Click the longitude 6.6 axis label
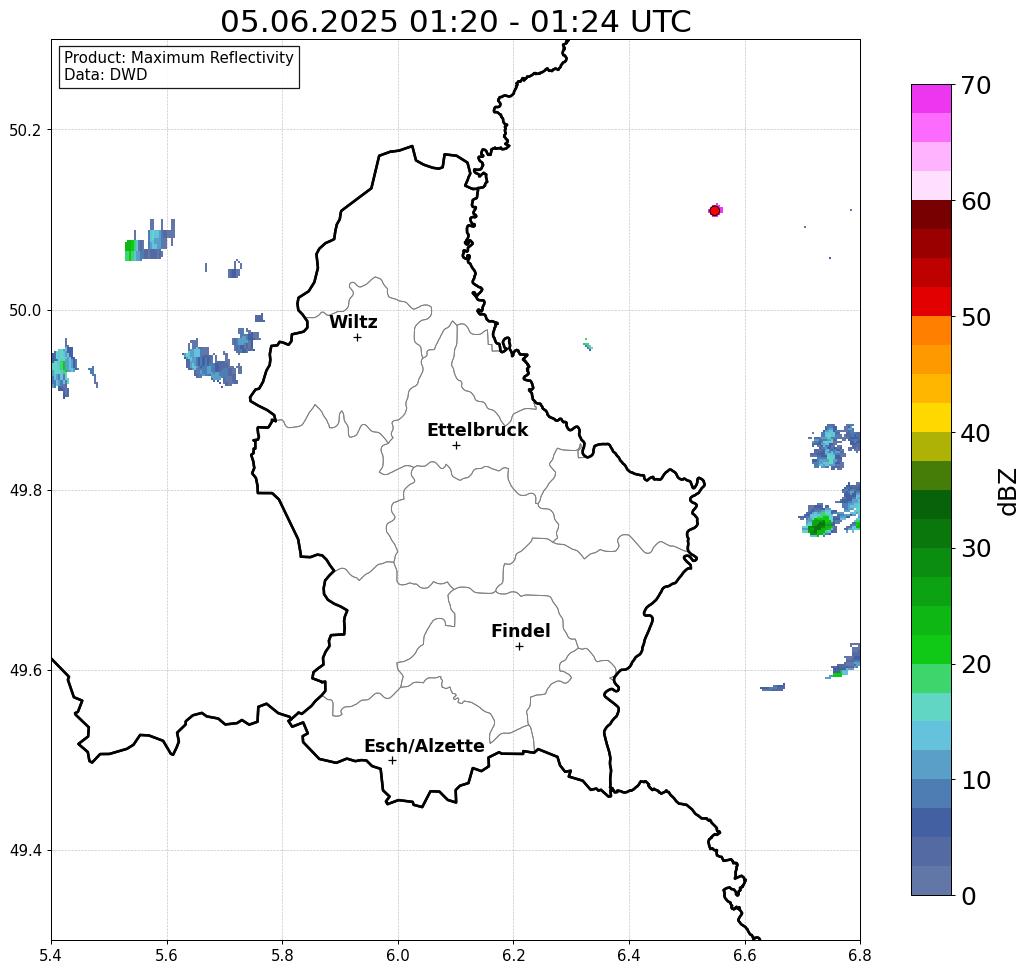1029x973 pixels. pyautogui.click(x=745, y=955)
